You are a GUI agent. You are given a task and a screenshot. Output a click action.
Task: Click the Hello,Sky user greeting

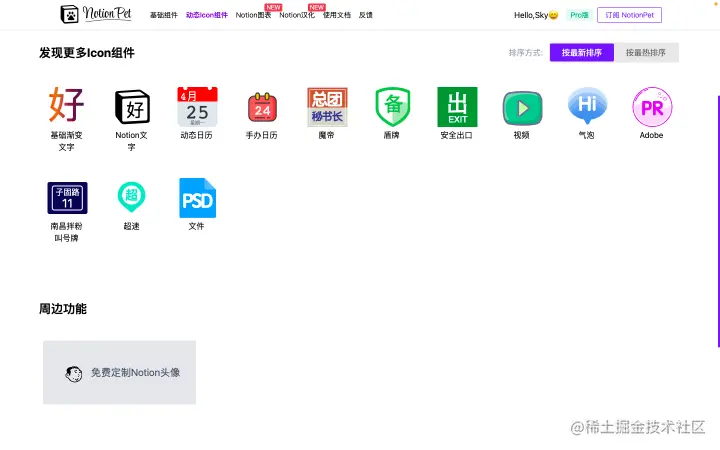tap(536, 15)
